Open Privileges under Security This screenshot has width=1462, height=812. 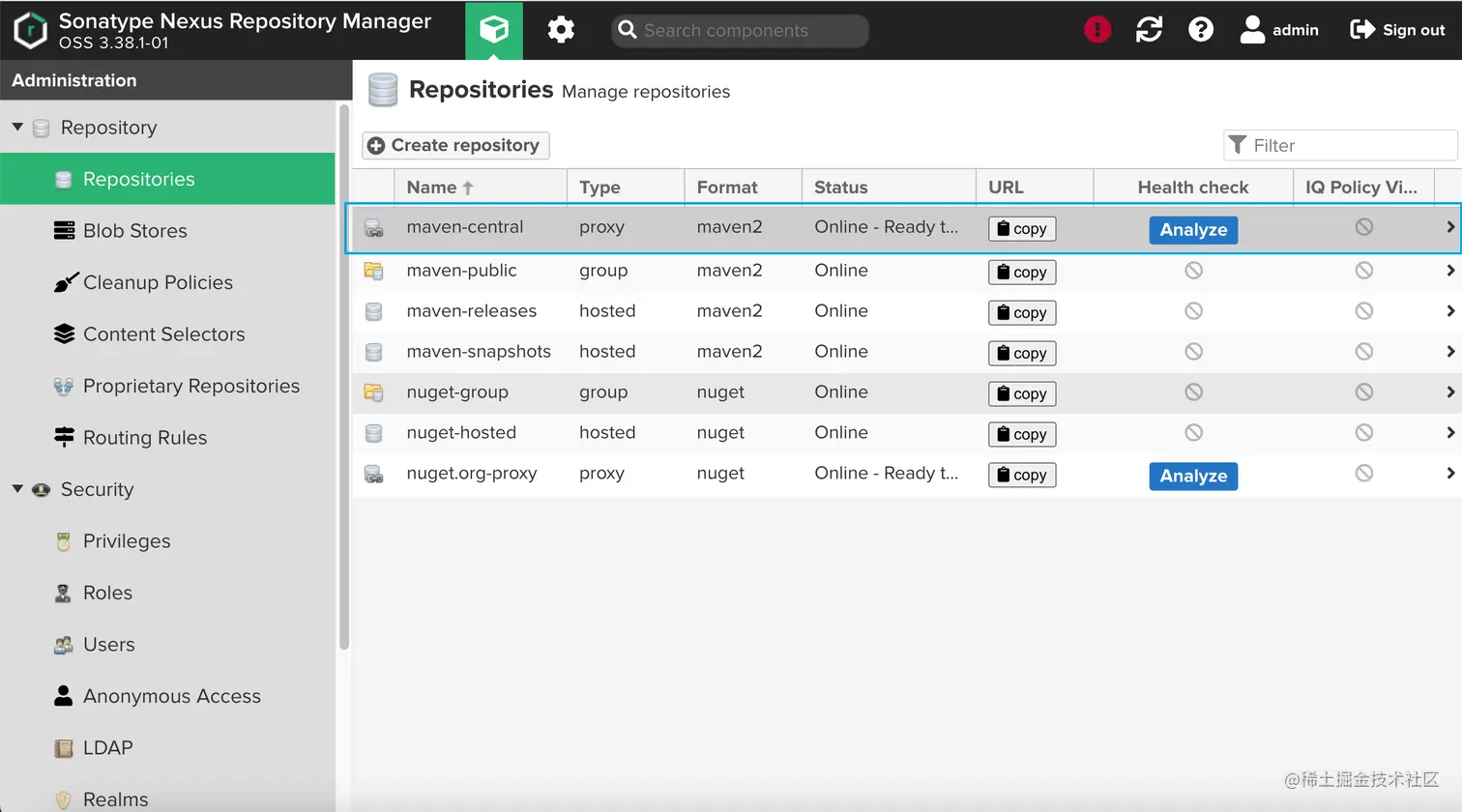(167, 540)
